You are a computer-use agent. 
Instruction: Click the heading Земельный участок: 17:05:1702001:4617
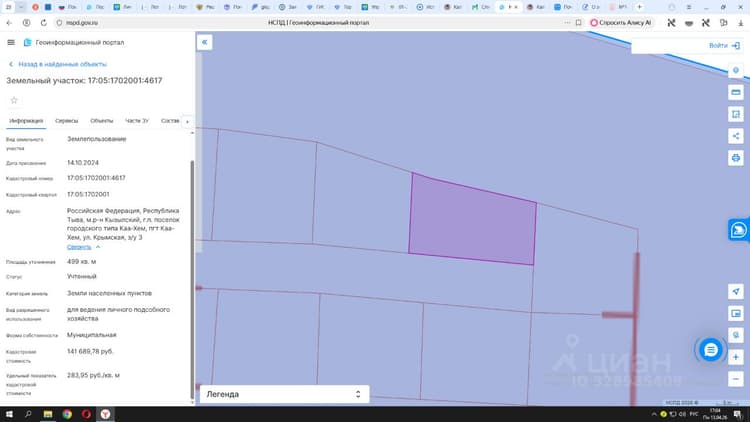[x=84, y=81]
